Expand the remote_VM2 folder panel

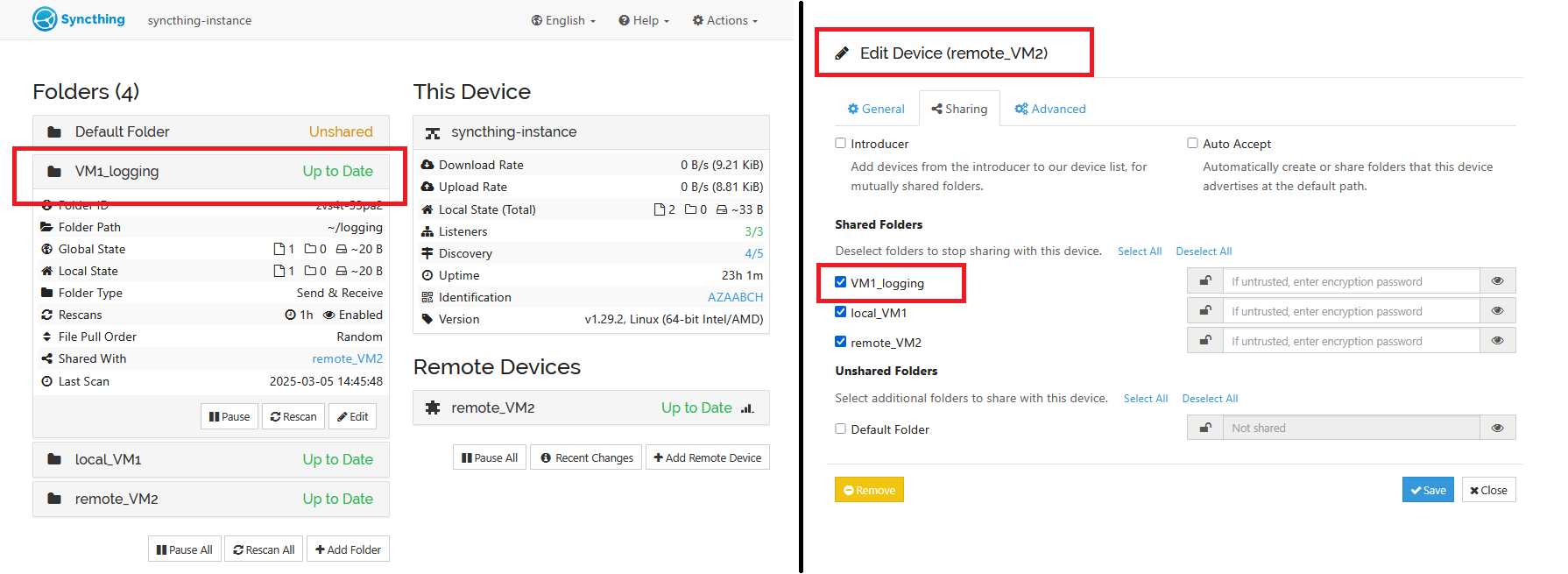(x=211, y=499)
